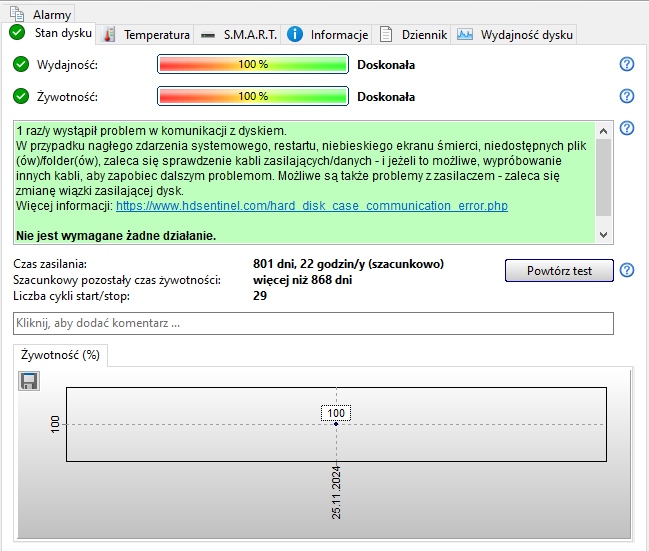649x551 pixels.
Task: Click the document icon on the Dziennik tab
Action: (x=386, y=34)
